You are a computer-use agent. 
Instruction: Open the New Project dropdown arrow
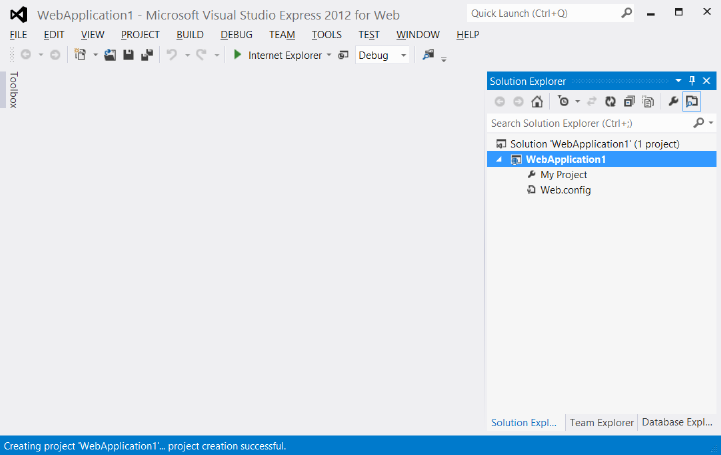tap(96, 55)
